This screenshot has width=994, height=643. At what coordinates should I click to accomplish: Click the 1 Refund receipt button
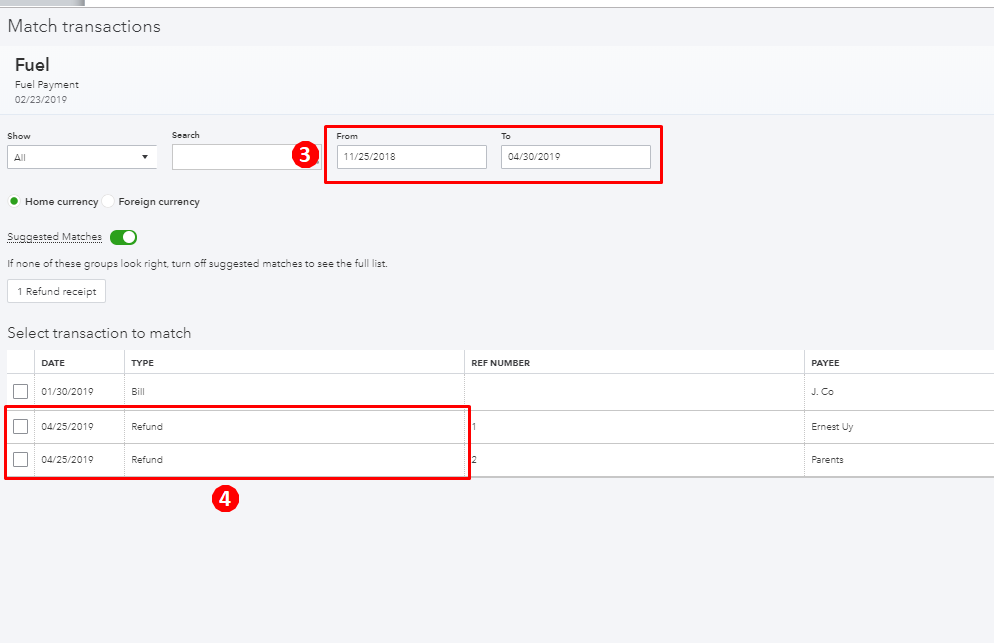56,291
